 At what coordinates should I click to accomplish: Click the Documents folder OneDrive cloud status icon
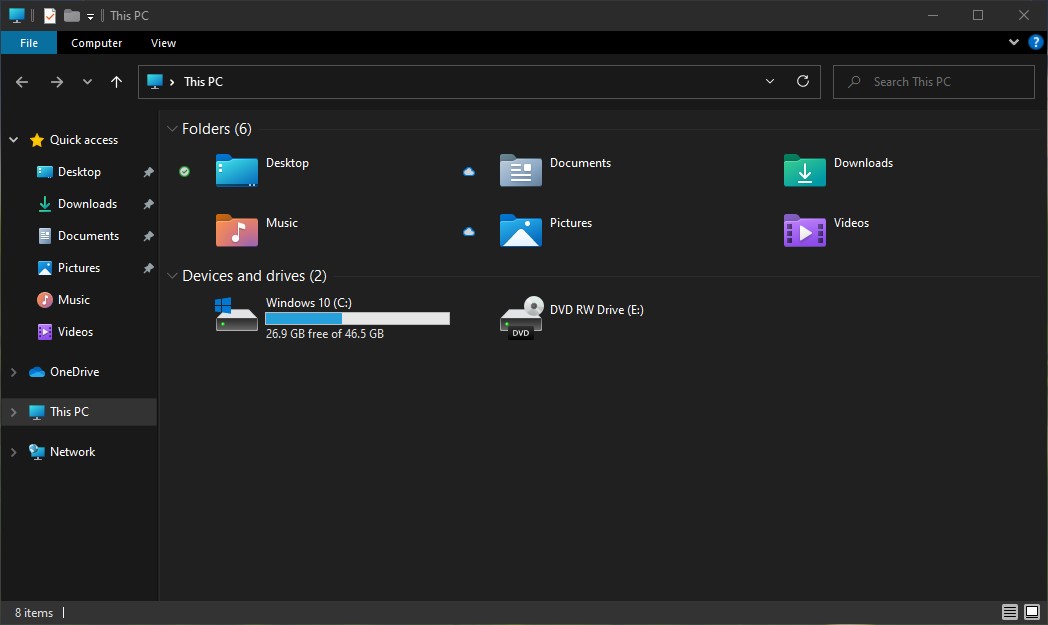coord(469,172)
